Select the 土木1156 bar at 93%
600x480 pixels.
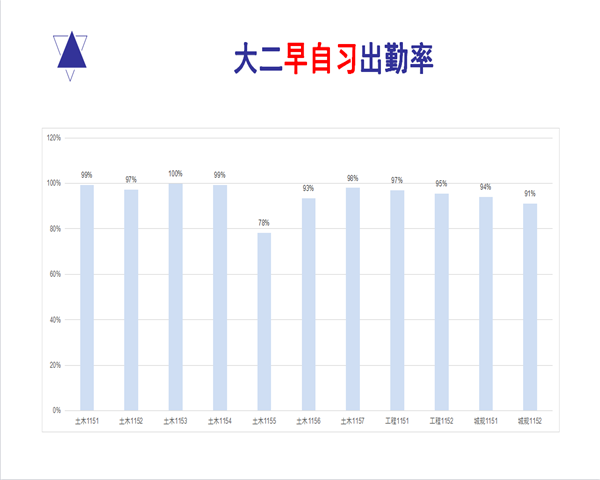[308, 304]
